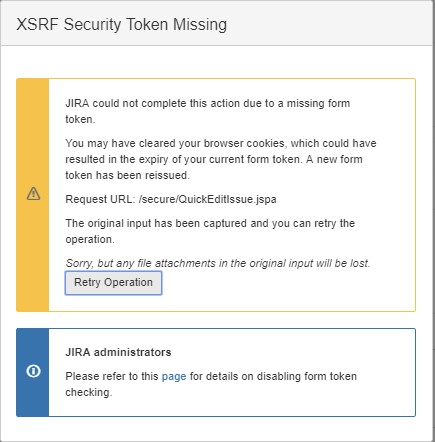Select the /secure/QuickEditIssue.jspa path text
The height and width of the screenshot is (442, 435).
click(208, 199)
